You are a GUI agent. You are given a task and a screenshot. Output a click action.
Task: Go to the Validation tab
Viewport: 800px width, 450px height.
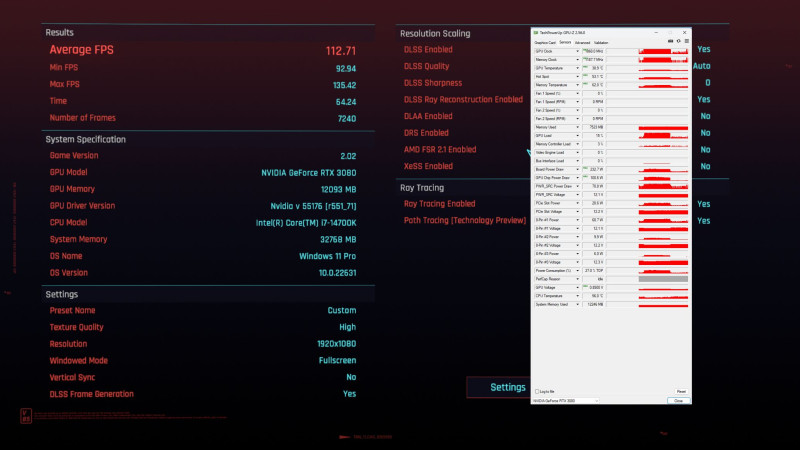[601, 43]
